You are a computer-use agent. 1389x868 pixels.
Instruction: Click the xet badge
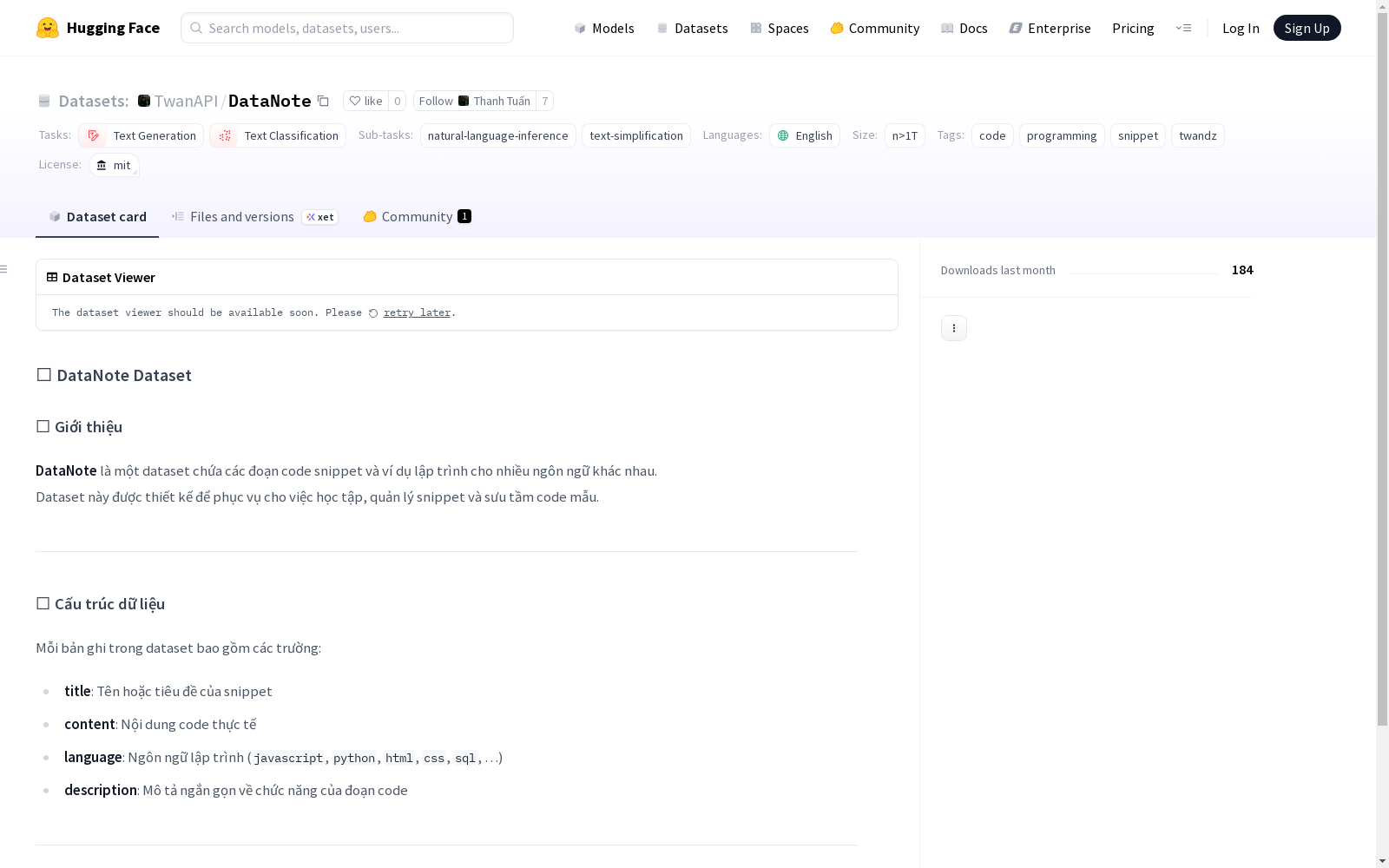coord(320,217)
